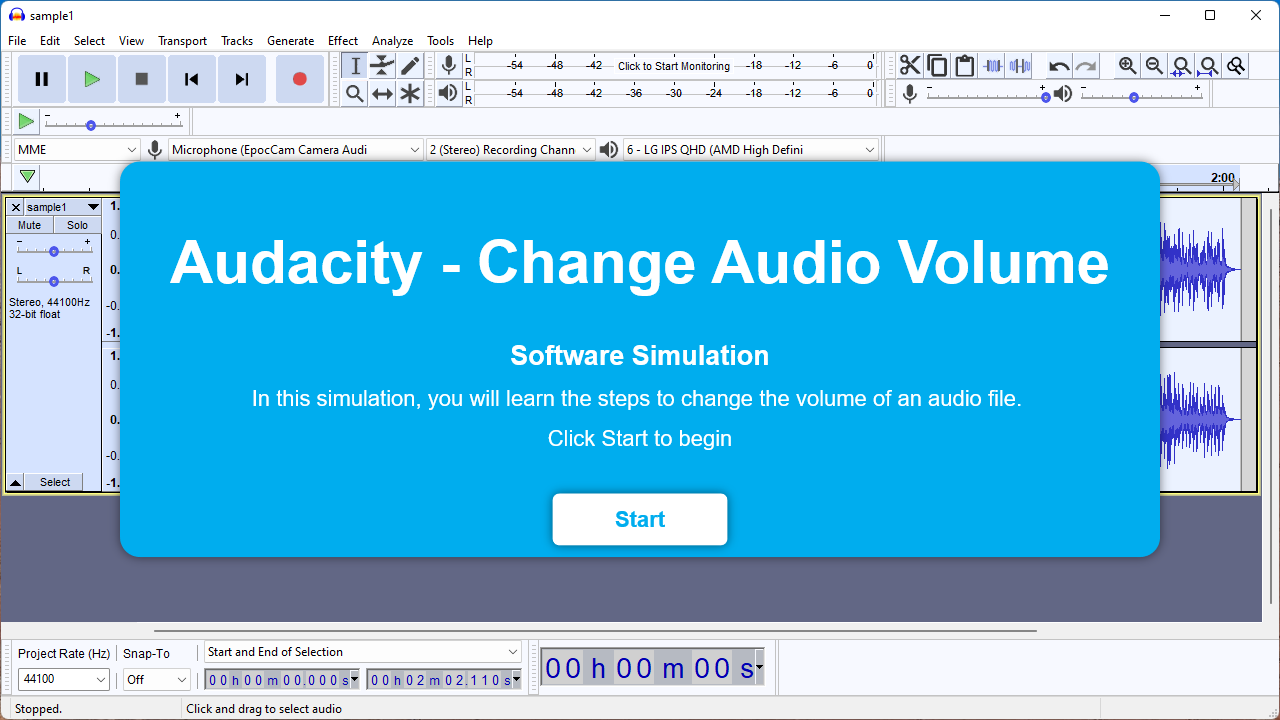Click the Zoom In magnifier icon
Viewport: 1280px width, 720px height.
point(1127,66)
